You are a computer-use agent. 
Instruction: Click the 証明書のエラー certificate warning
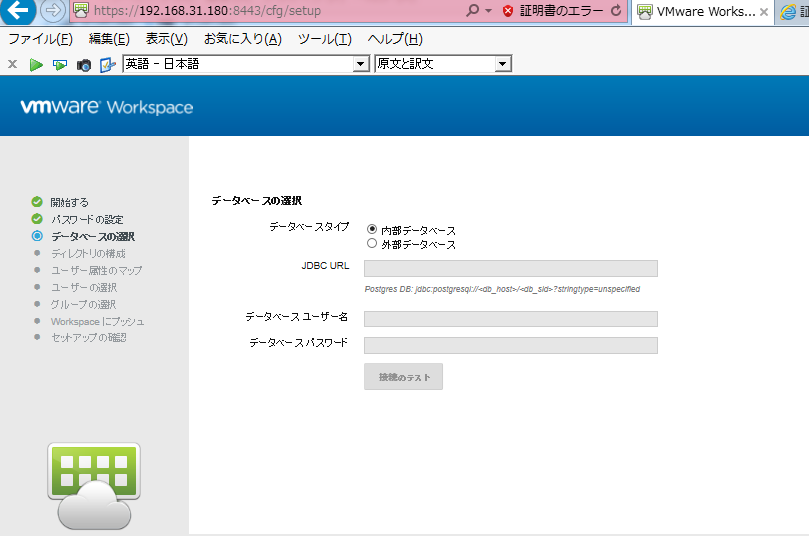(x=551, y=11)
